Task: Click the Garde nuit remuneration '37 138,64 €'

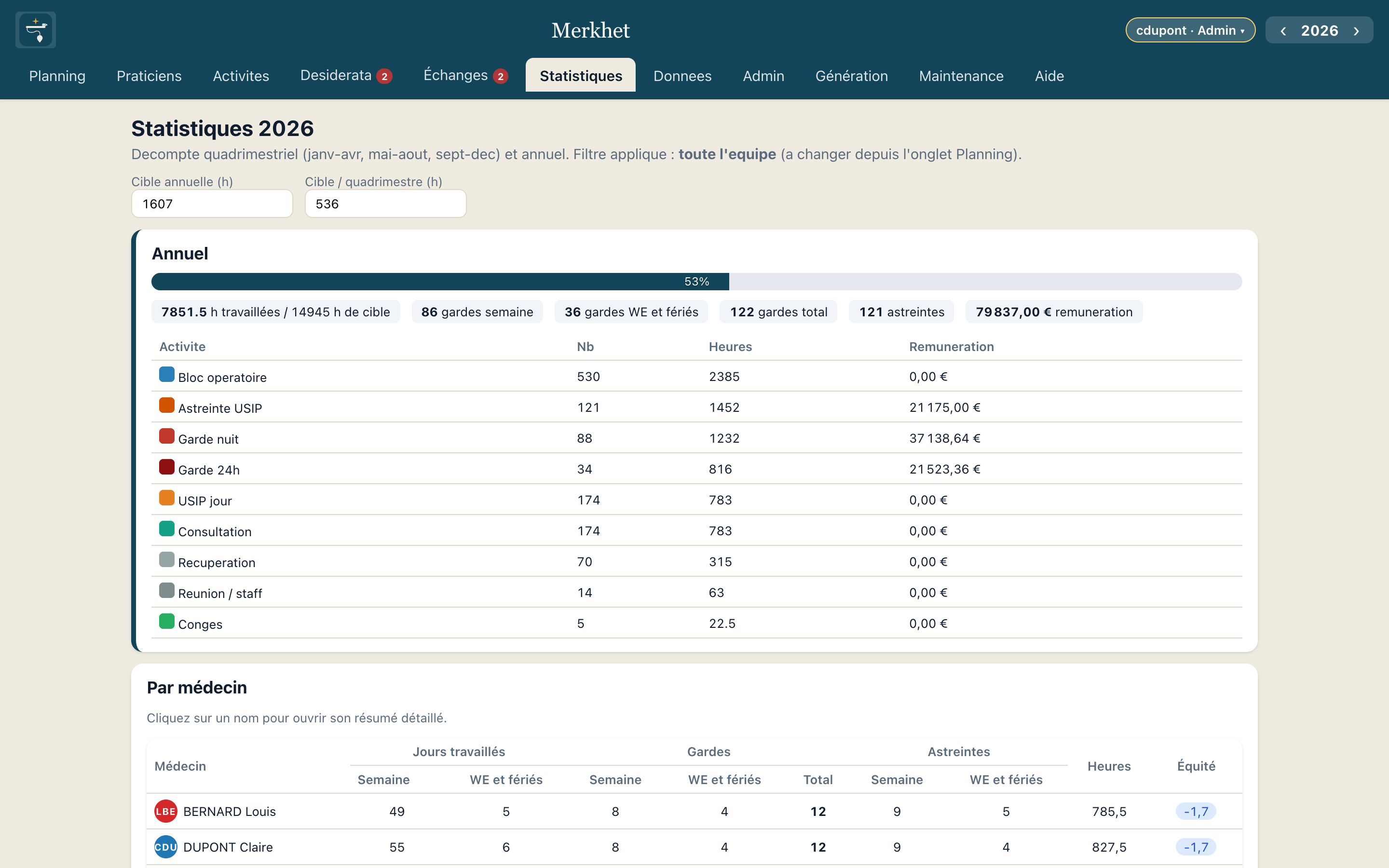Action: point(944,438)
